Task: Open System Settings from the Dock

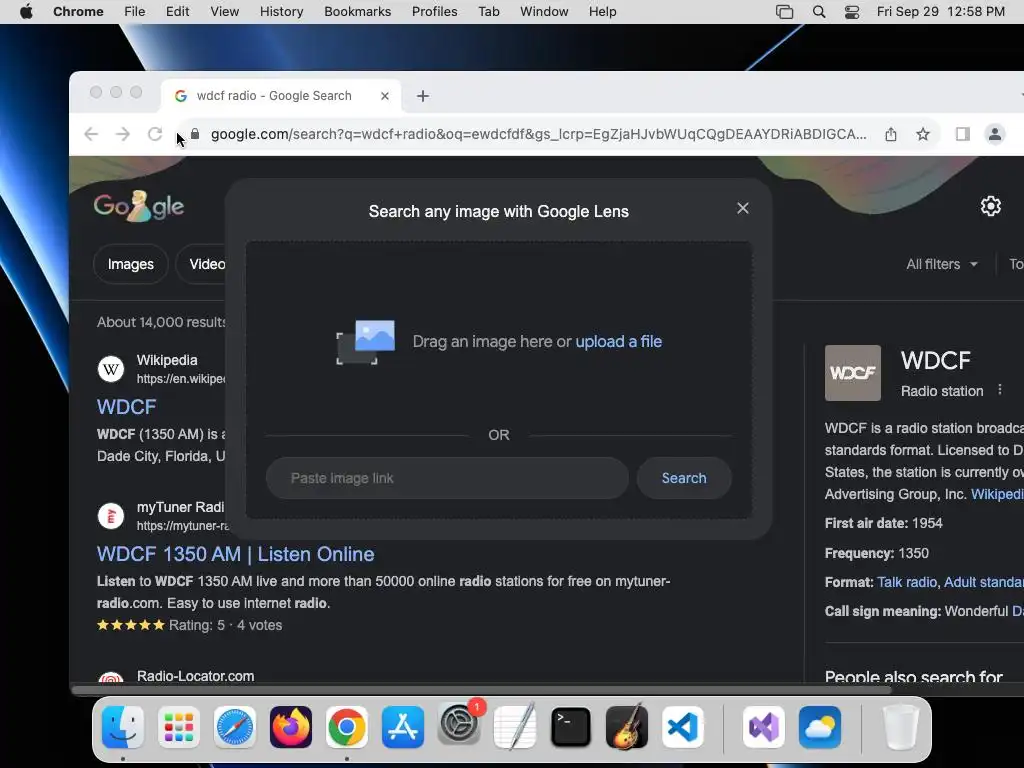Action: (459, 725)
